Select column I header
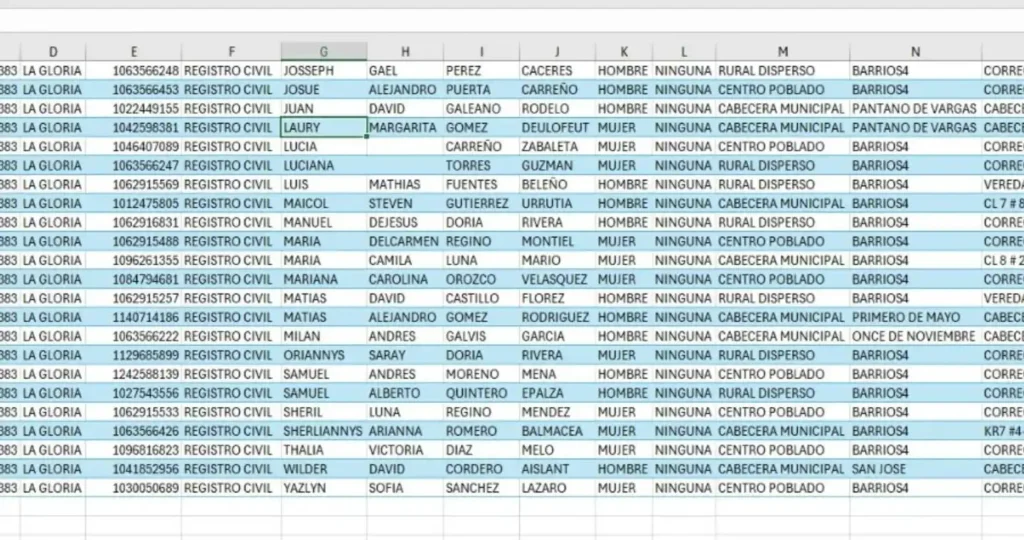Screen dimensions: 1024x540 [481, 52]
